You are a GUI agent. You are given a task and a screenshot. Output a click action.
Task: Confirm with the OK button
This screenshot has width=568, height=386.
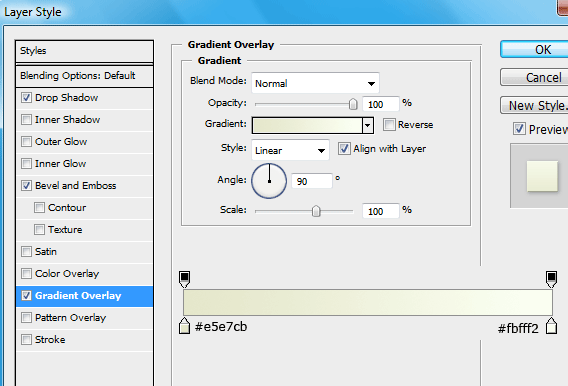(x=534, y=49)
